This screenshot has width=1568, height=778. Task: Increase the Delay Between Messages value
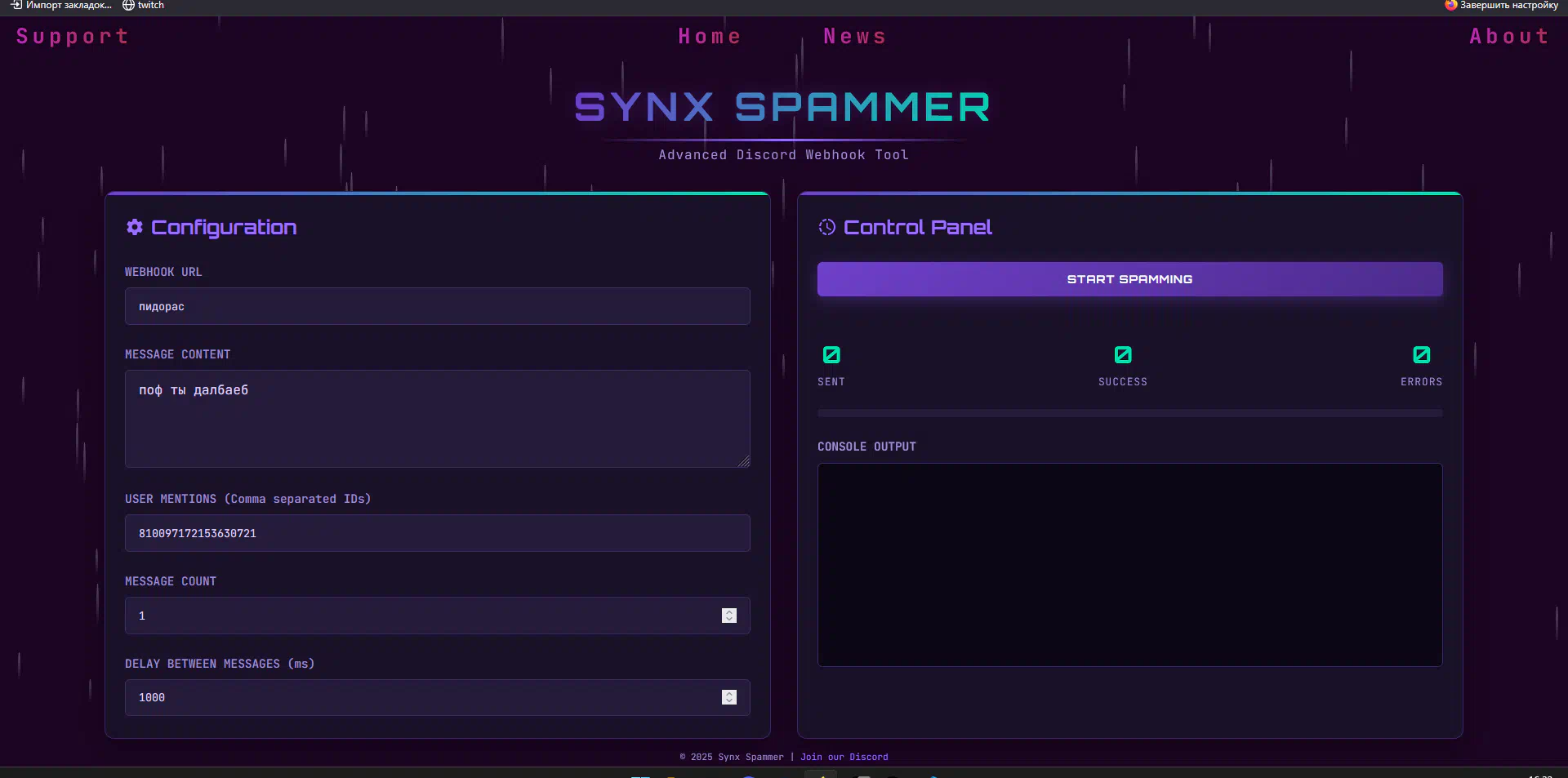click(729, 693)
